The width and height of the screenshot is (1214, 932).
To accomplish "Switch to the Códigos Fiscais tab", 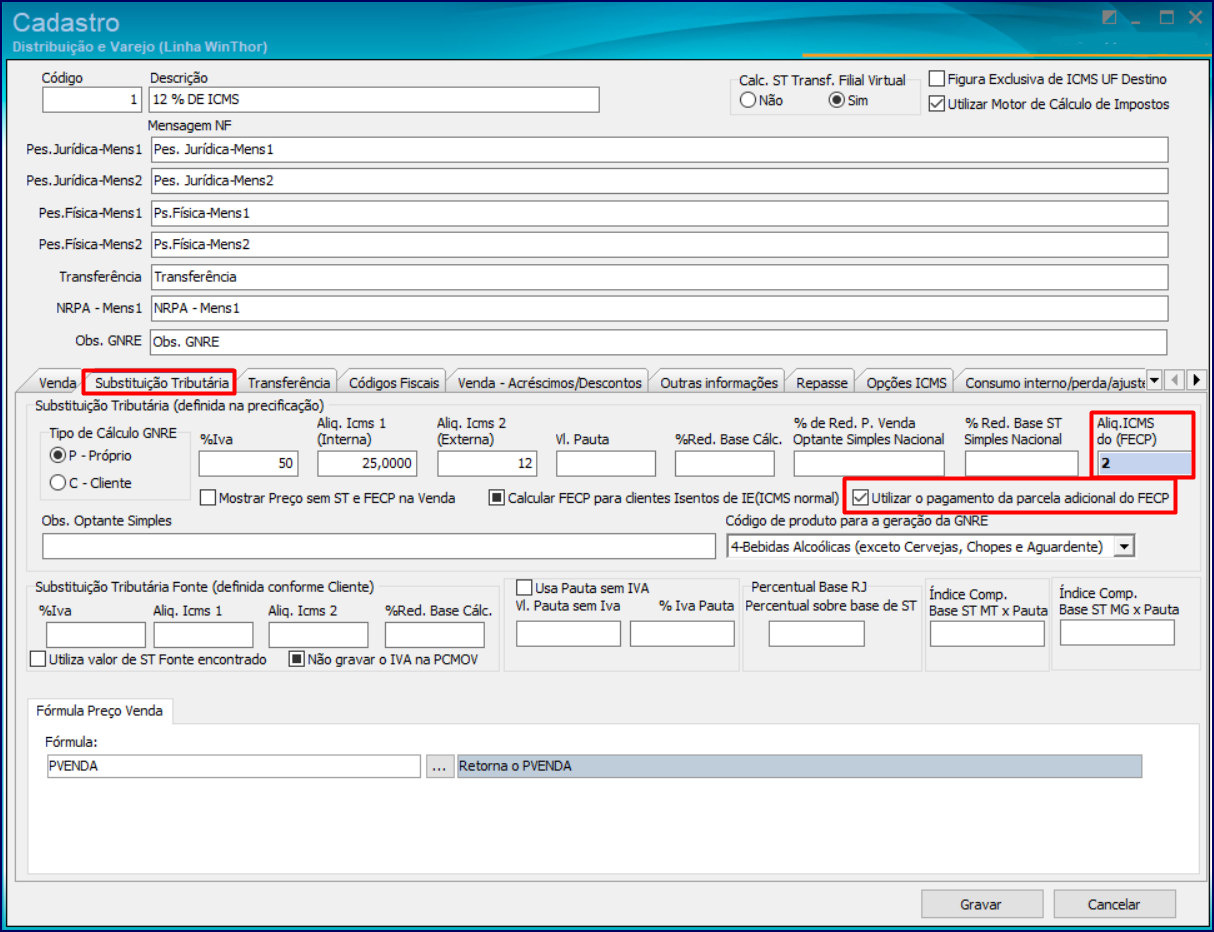I will [394, 382].
